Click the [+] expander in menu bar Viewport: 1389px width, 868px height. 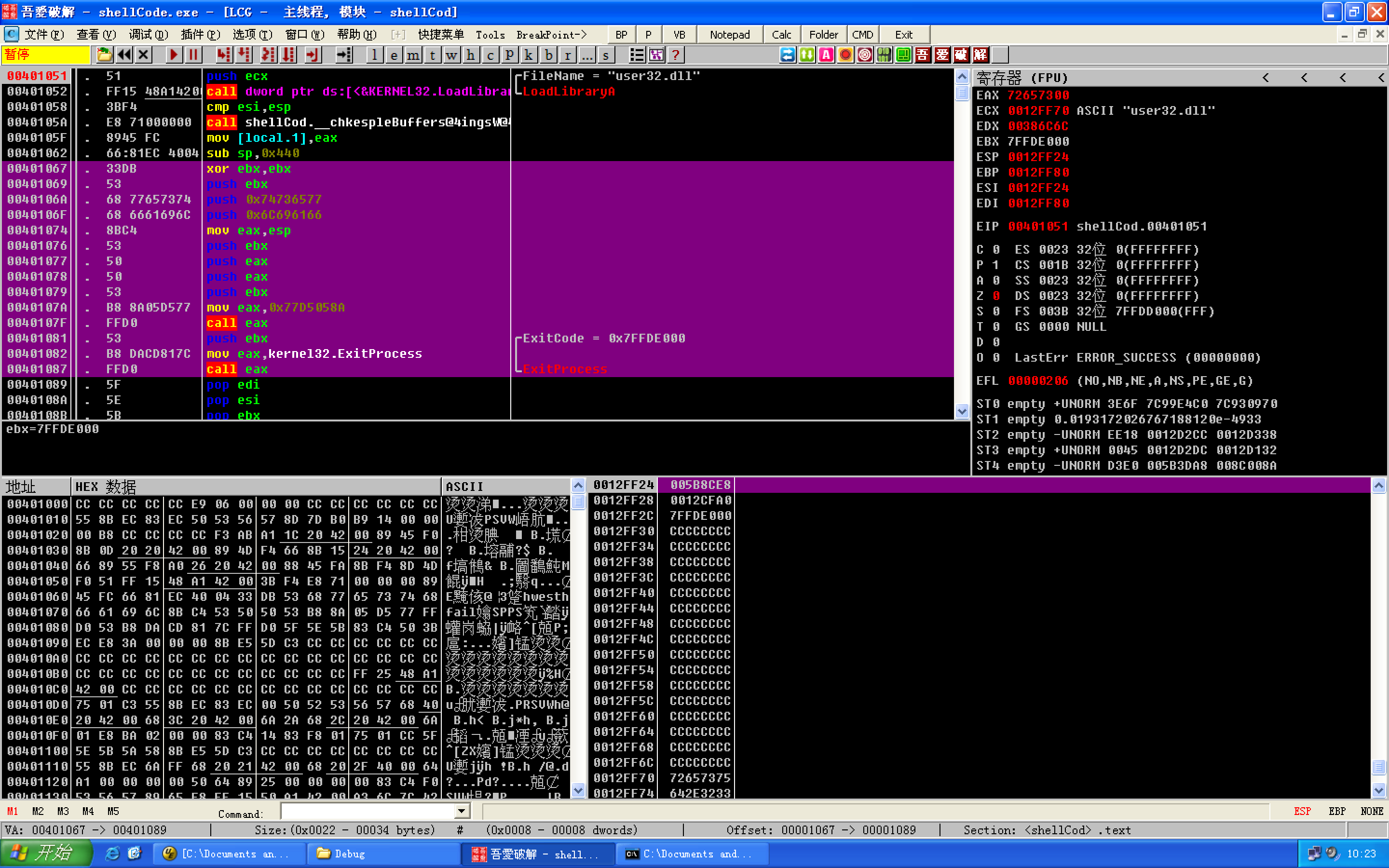point(398,34)
